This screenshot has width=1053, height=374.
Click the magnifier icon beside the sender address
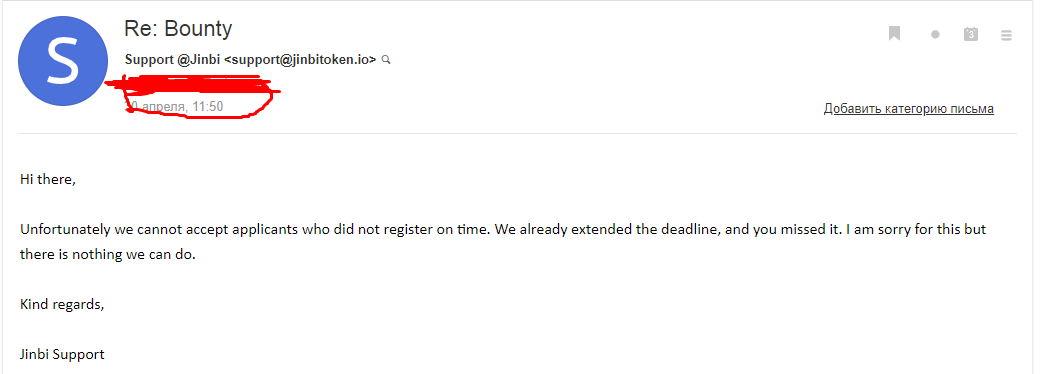tap(385, 60)
